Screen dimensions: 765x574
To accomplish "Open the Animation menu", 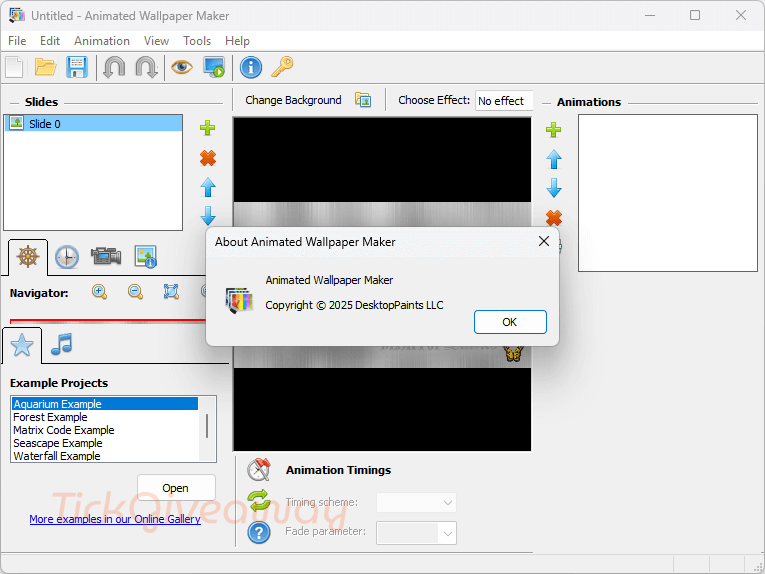I will 102,41.
